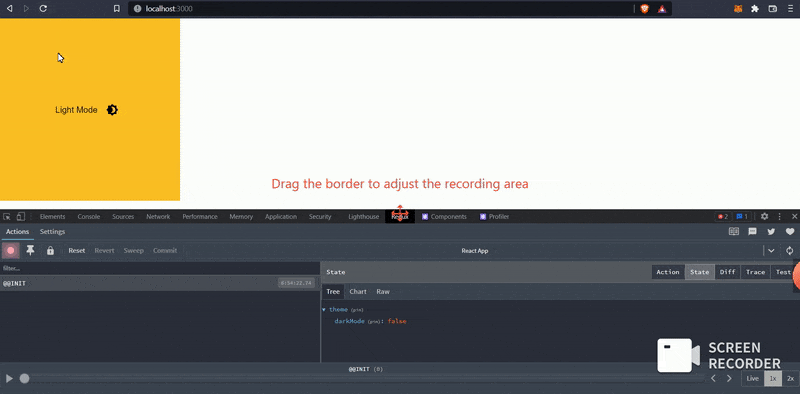Switch to the Elements tab

(53, 216)
